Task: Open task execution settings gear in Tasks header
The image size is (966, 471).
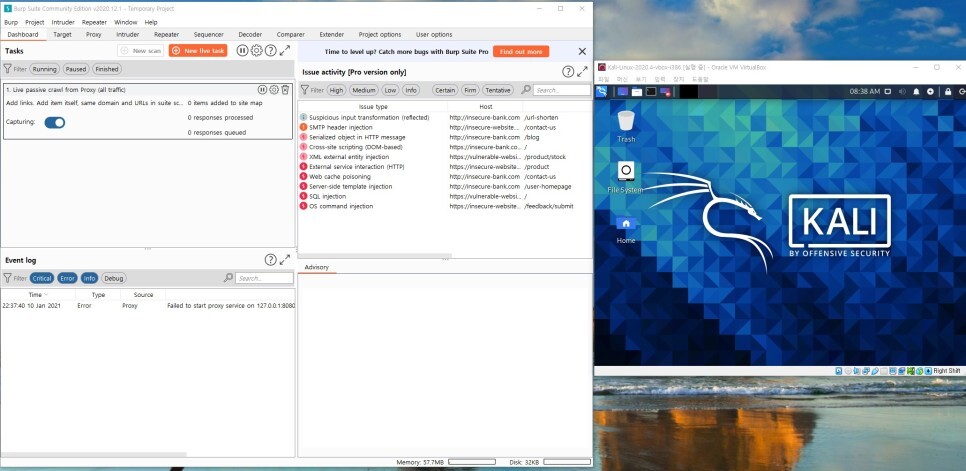Action: coord(256,51)
